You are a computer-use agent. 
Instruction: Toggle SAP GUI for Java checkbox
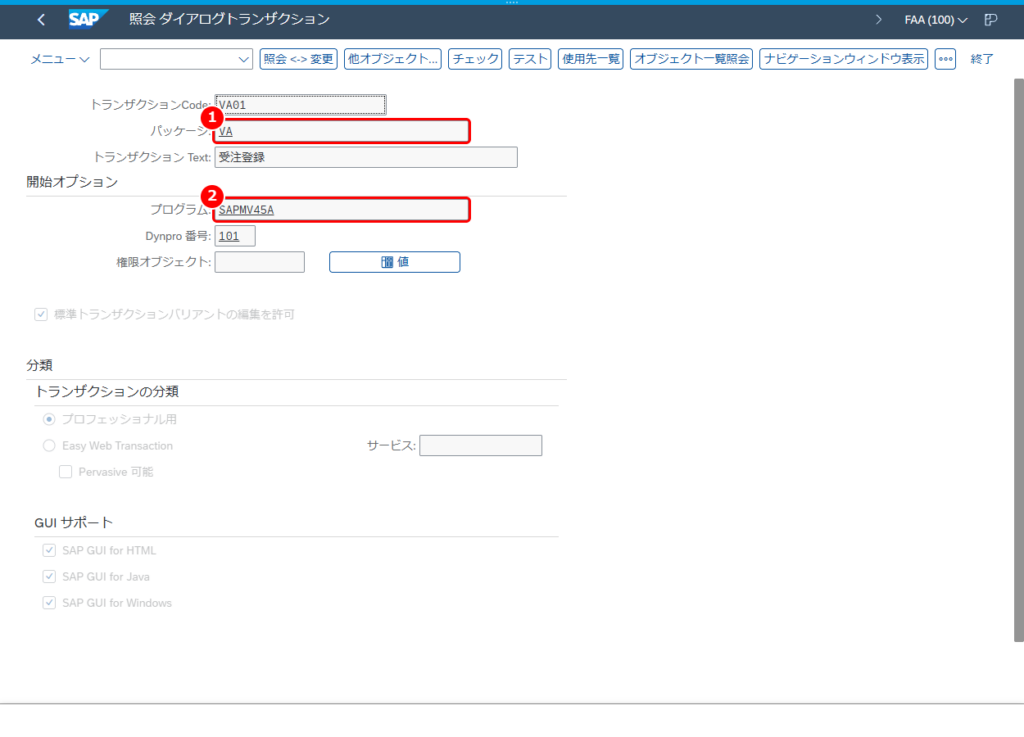(49, 576)
